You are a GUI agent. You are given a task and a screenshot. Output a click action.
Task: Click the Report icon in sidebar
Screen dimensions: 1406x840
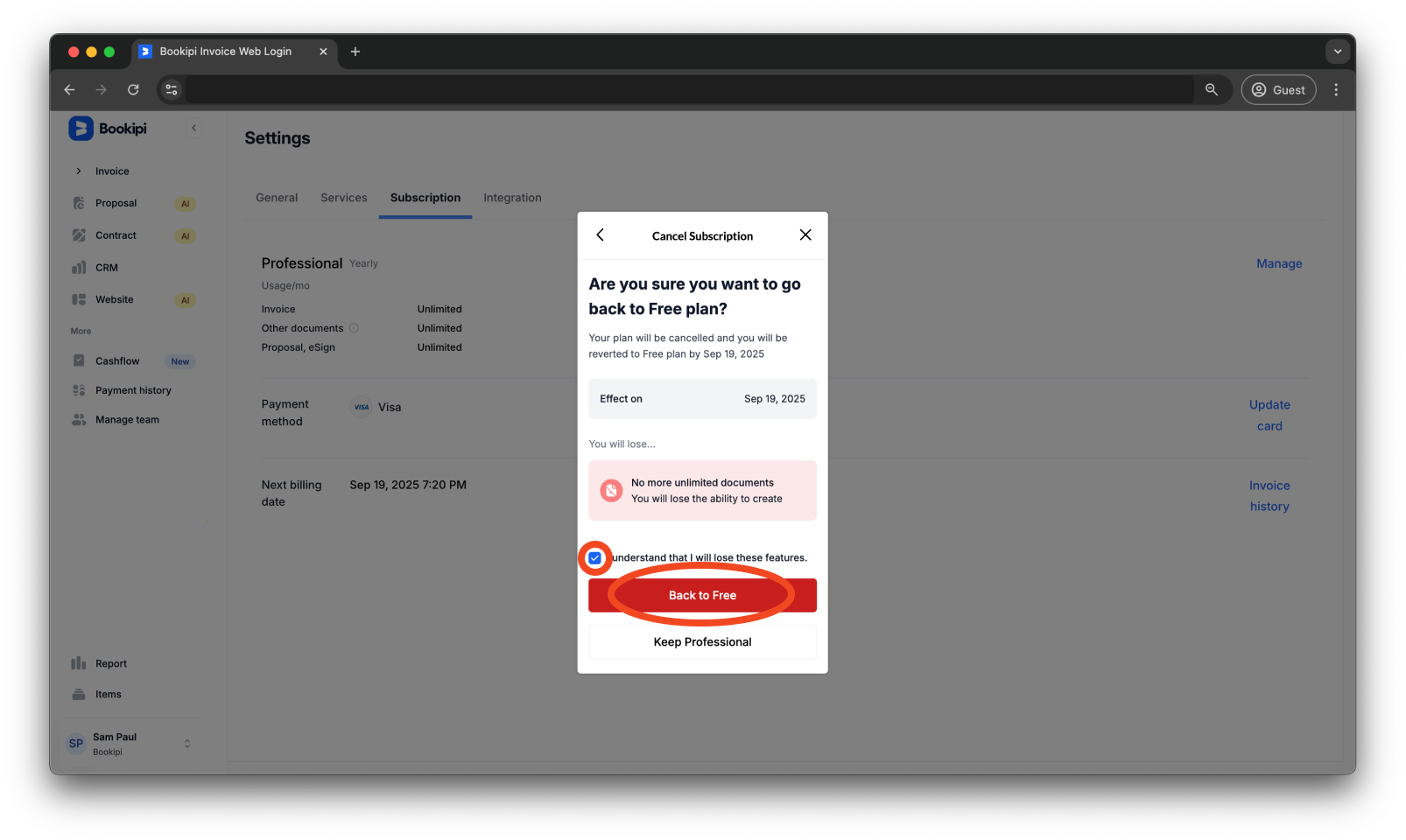[80, 663]
